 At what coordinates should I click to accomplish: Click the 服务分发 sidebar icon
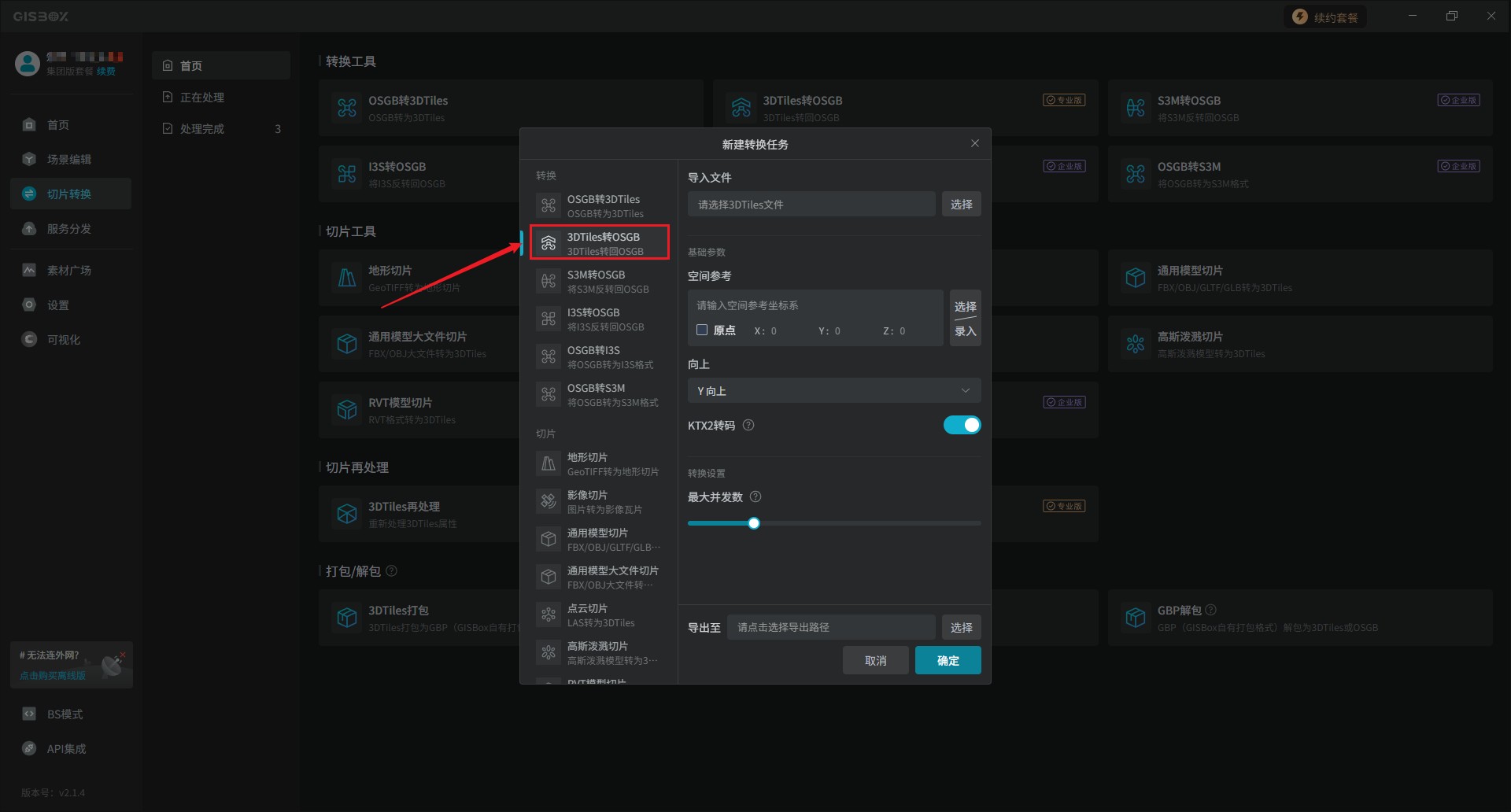coord(29,229)
